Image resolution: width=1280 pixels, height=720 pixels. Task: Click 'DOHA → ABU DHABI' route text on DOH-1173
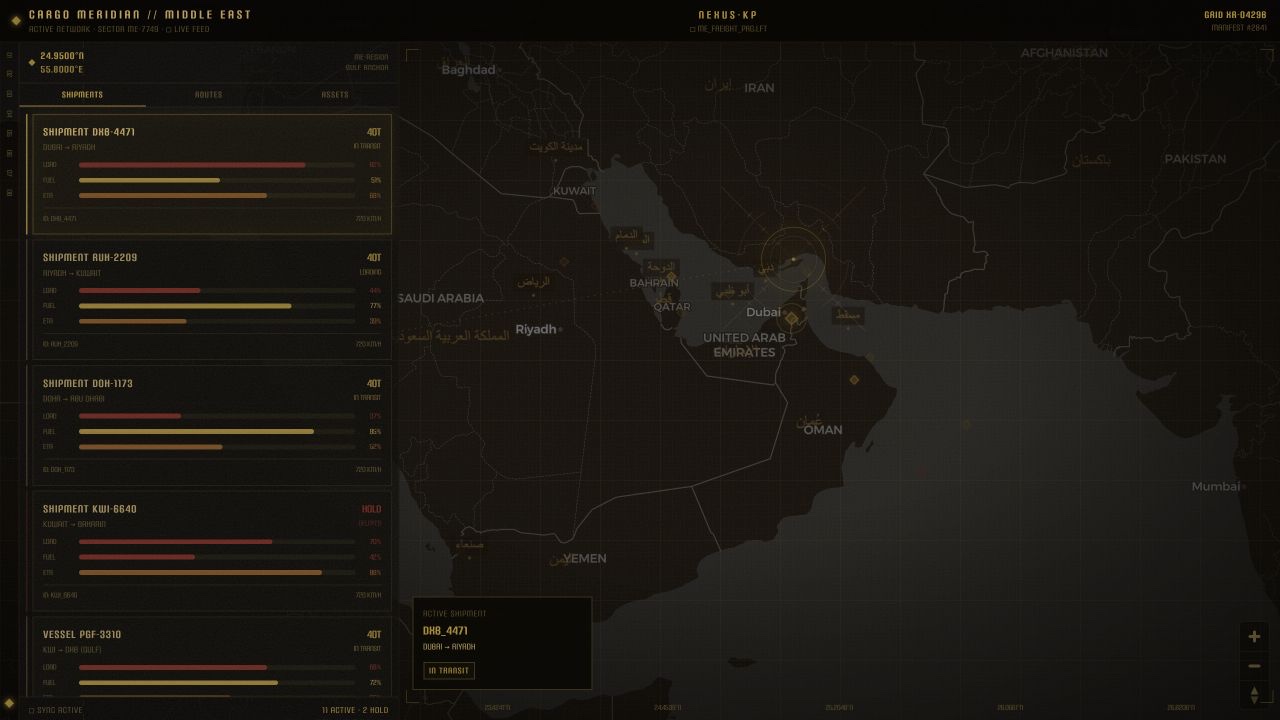pos(73,398)
